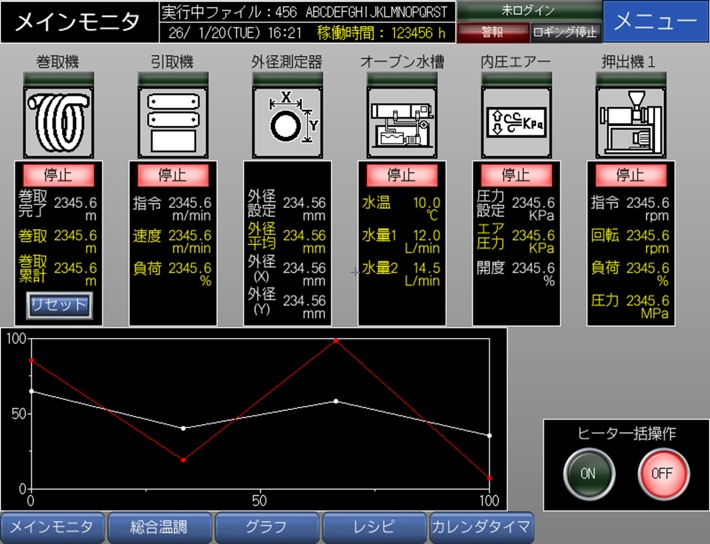This screenshot has width=710, height=544.
Task: Switch to the グラフ tab
Action: (267, 527)
